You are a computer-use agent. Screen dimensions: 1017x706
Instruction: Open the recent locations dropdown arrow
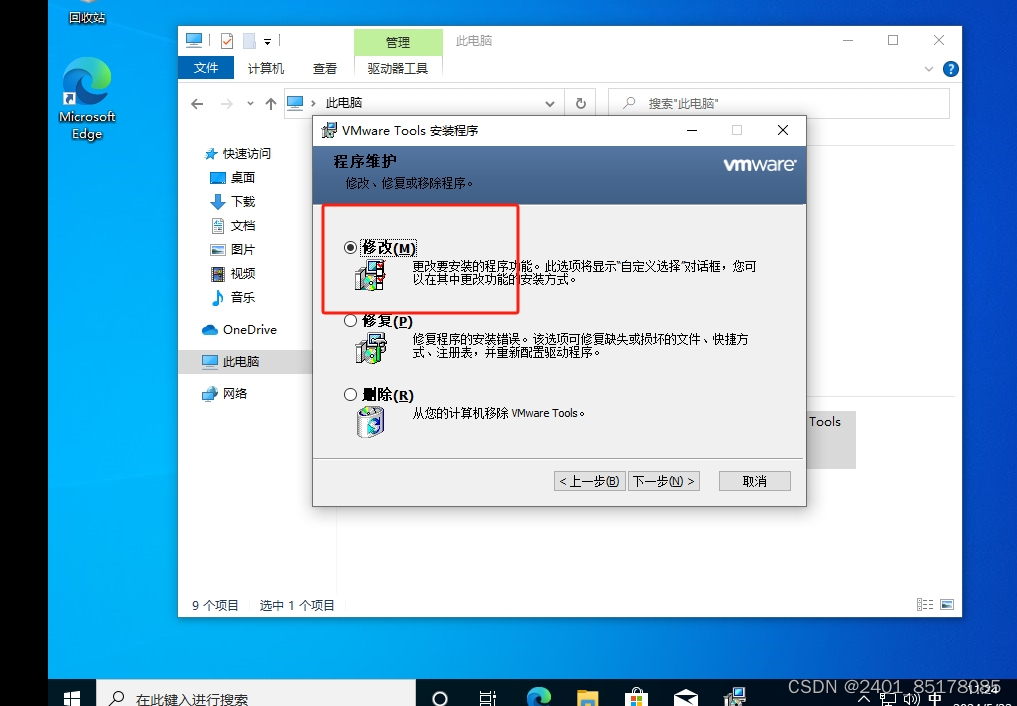pyautogui.click(x=250, y=104)
